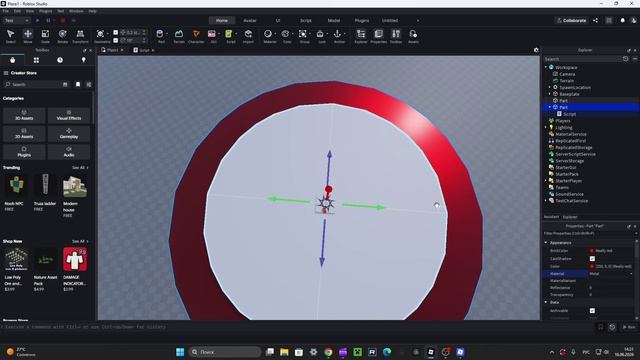This screenshot has width=640, height=360.
Task: Open the Gameplay category
Action: [69, 133]
